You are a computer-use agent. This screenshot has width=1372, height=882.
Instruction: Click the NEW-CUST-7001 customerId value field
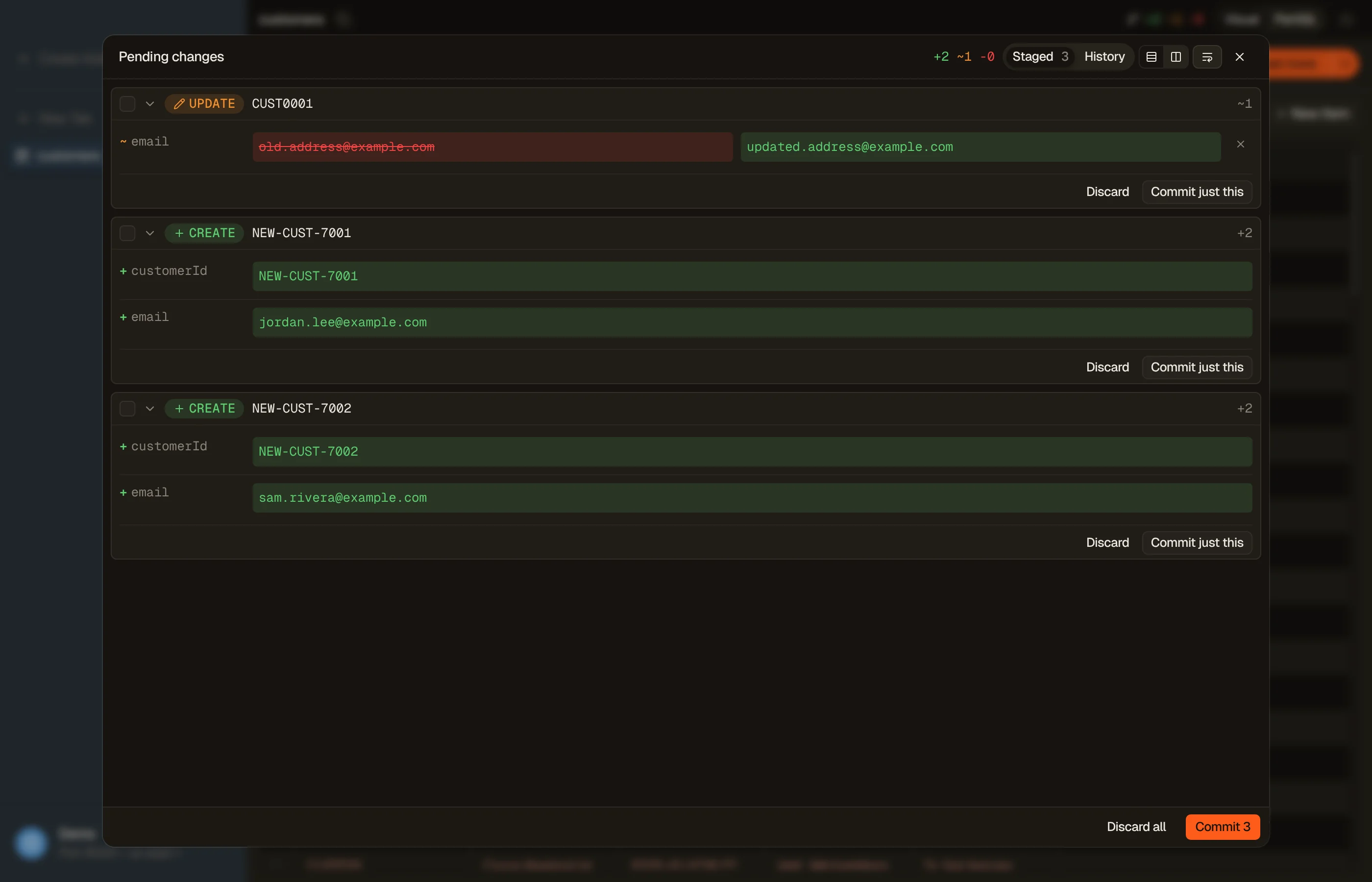(x=752, y=276)
